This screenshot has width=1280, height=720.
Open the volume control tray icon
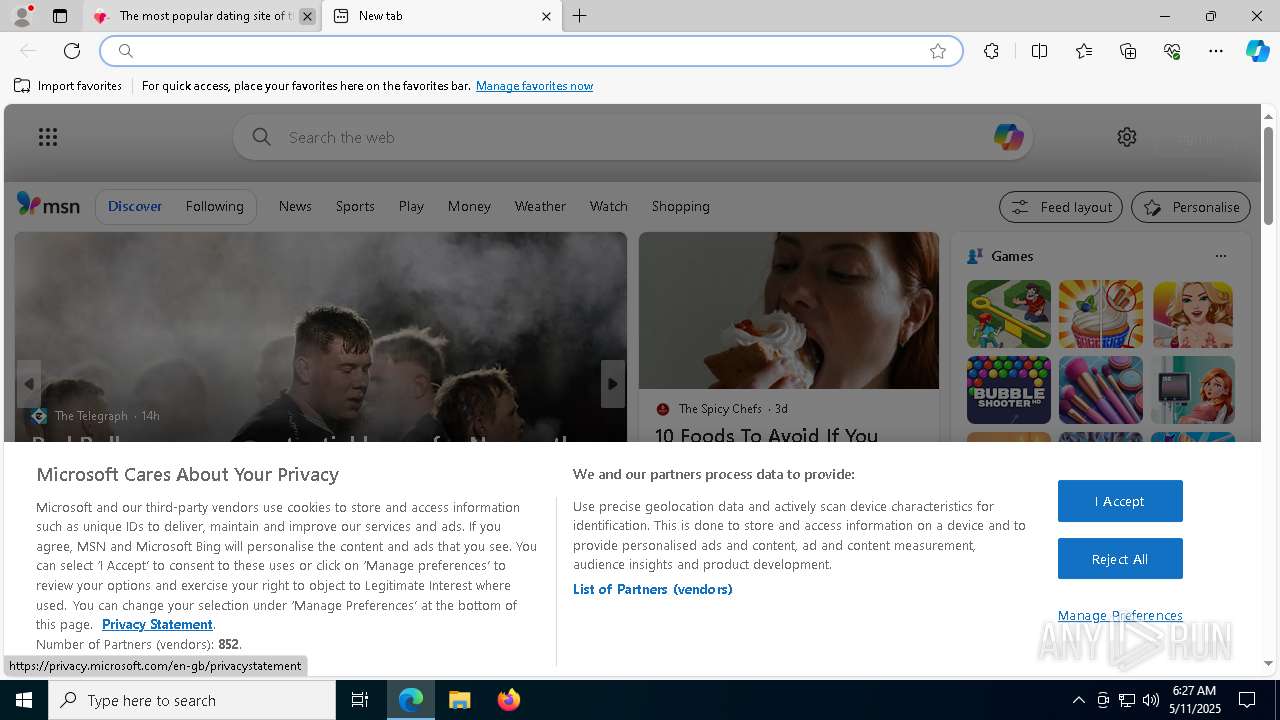coord(1150,700)
